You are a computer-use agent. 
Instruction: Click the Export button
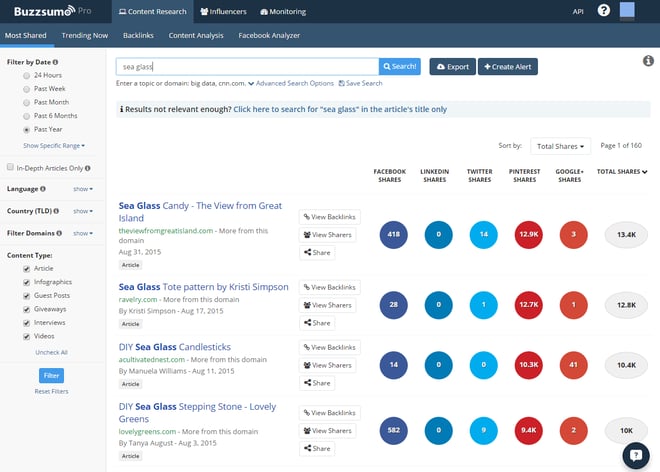(x=452, y=67)
